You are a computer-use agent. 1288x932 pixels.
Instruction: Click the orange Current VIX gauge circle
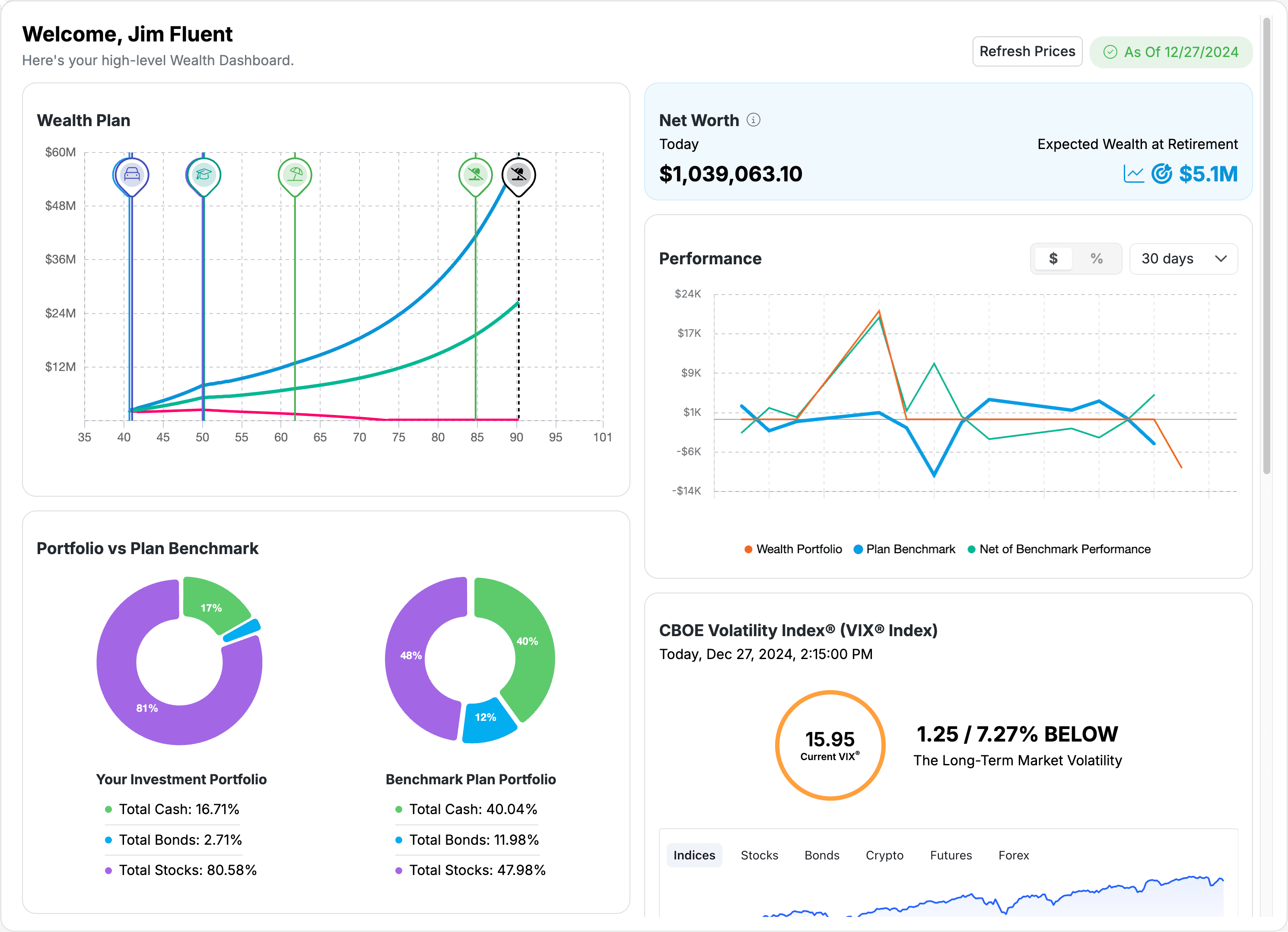(830, 745)
